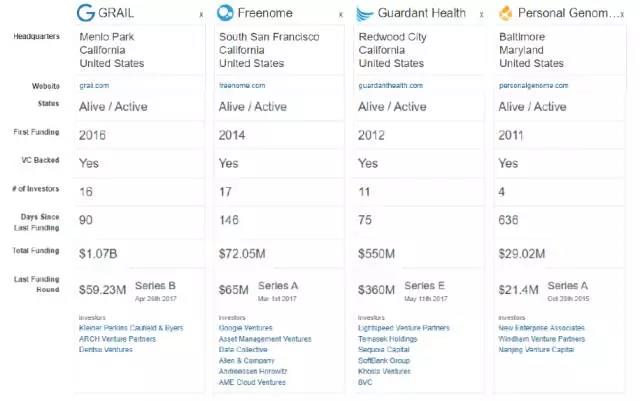Remove Freenome from the comparison
640x401 pixels.
pos(341,16)
